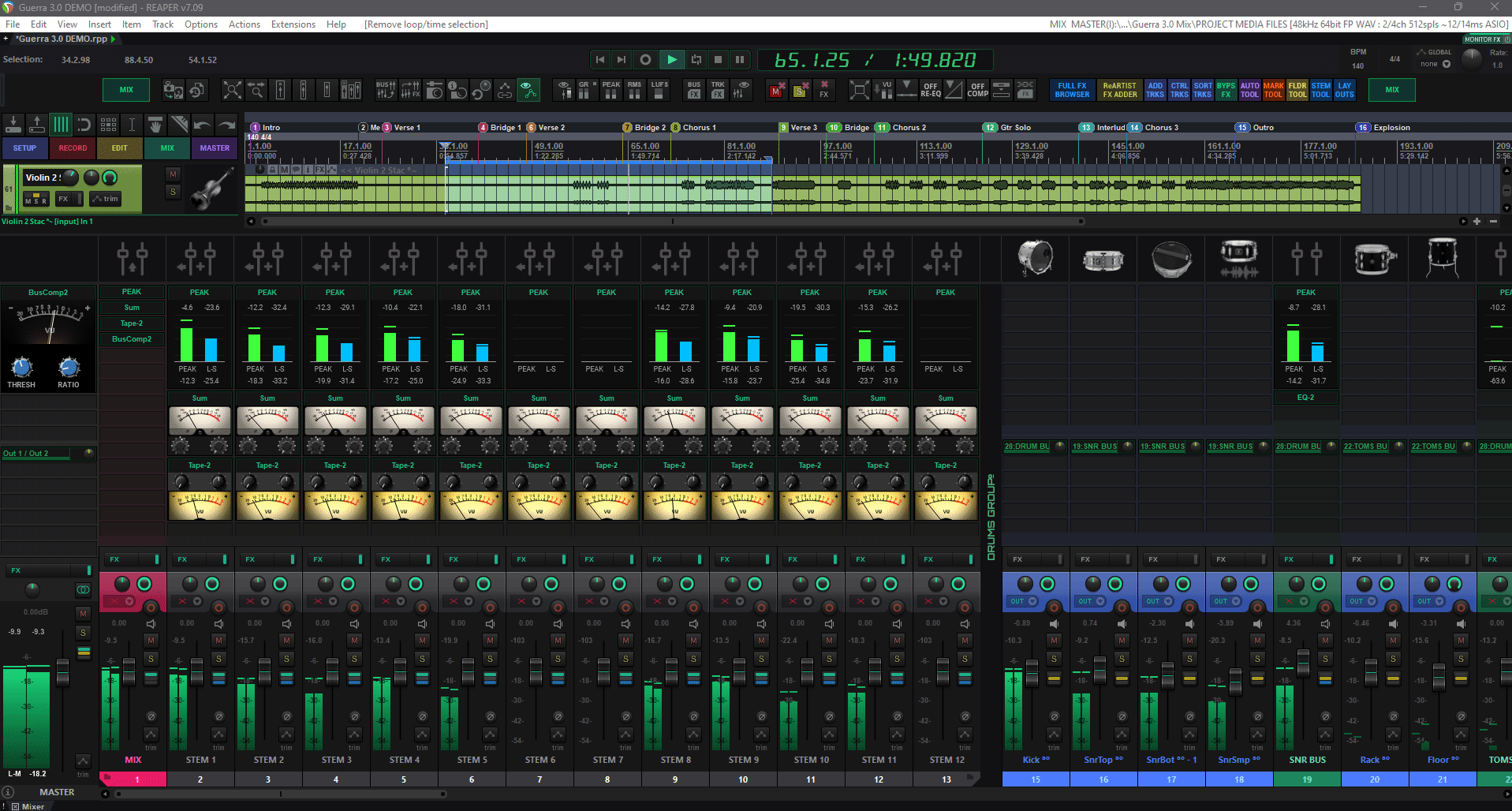Solo the STEM 2 mixer channel

click(x=286, y=659)
